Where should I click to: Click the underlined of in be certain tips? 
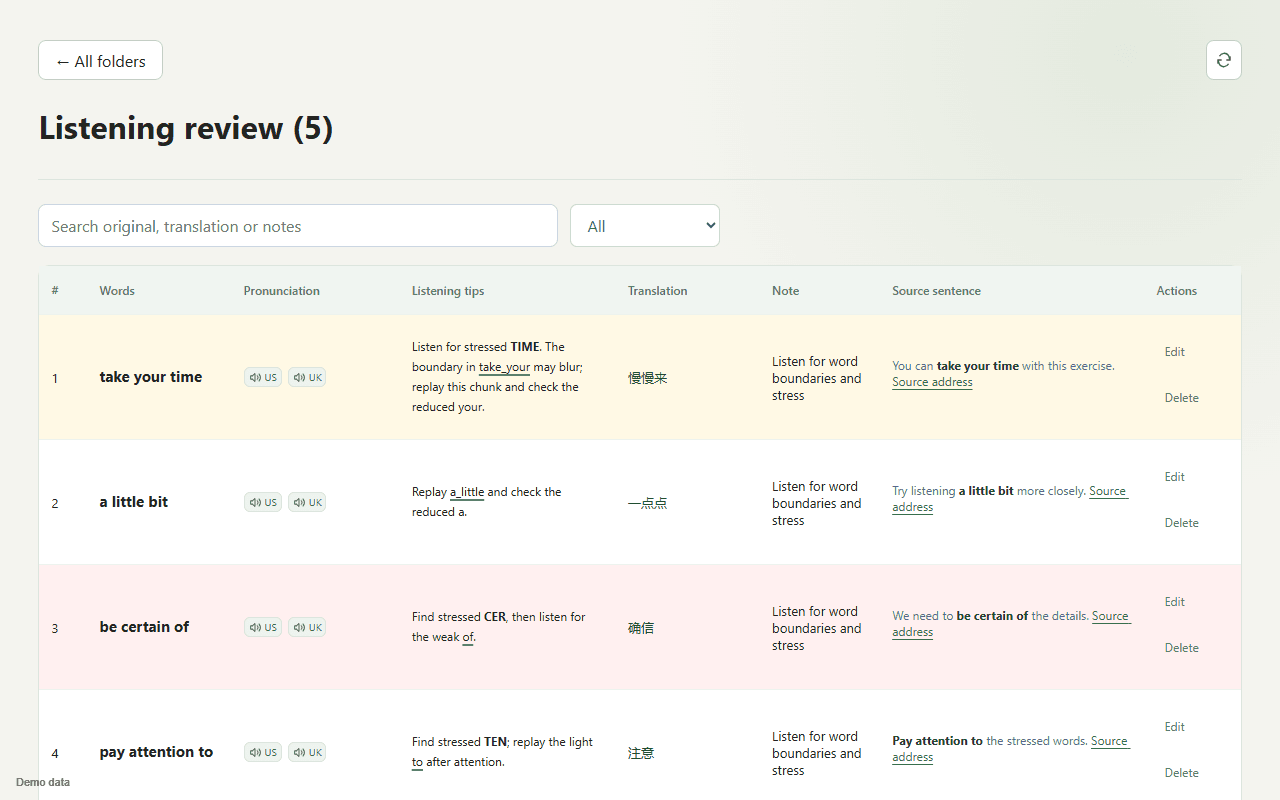tap(468, 637)
